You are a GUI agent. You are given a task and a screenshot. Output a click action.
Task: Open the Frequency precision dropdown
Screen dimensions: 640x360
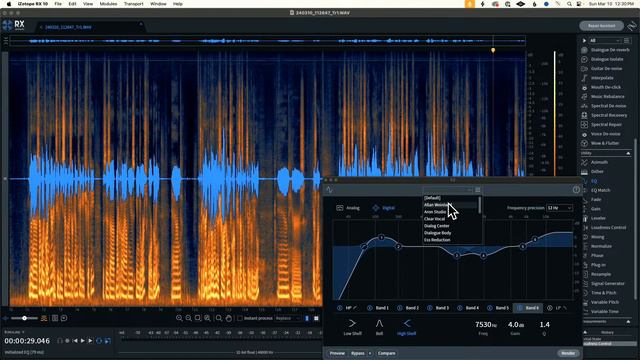point(559,208)
